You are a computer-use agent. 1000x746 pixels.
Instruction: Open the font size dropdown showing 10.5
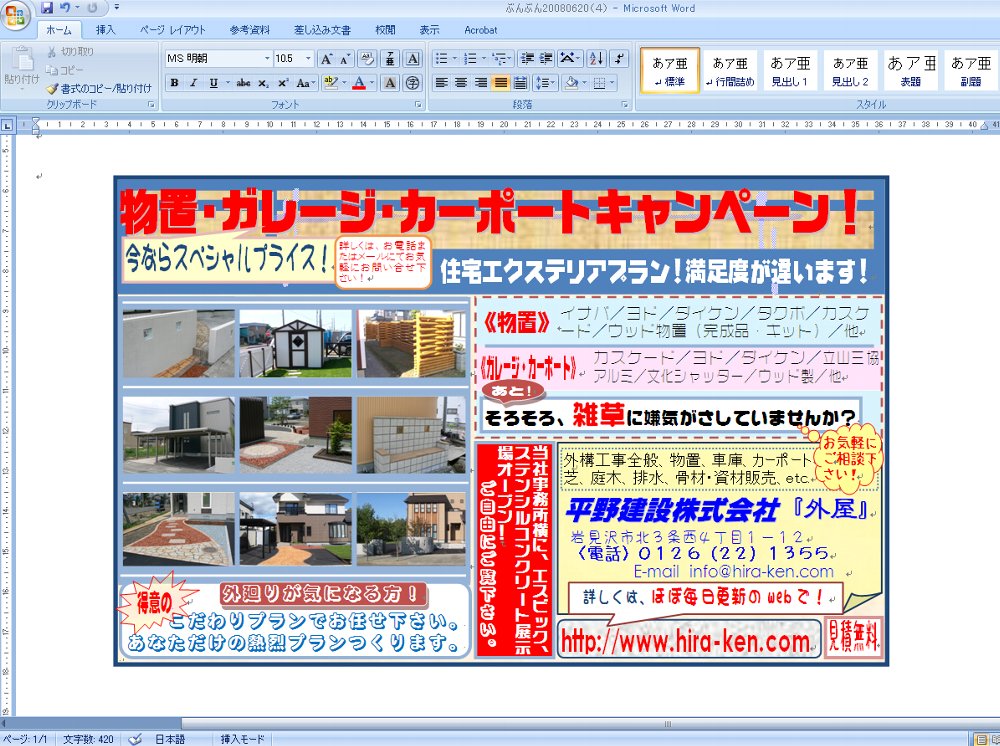tap(308, 59)
